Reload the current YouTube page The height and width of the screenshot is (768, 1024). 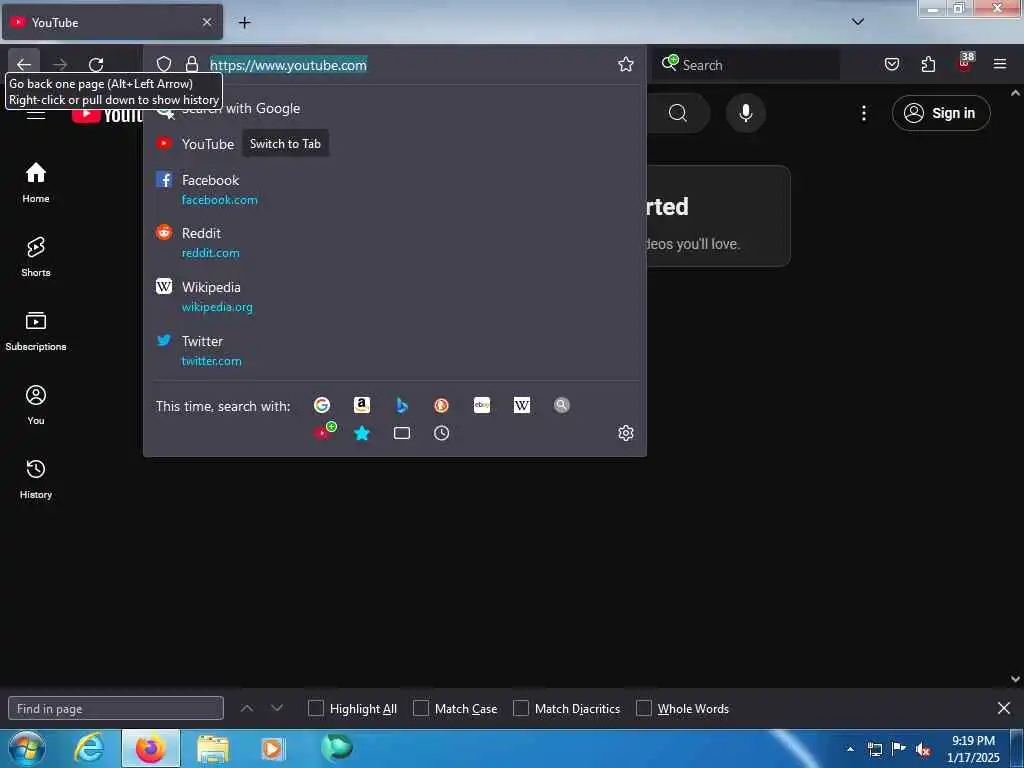[96, 64]
